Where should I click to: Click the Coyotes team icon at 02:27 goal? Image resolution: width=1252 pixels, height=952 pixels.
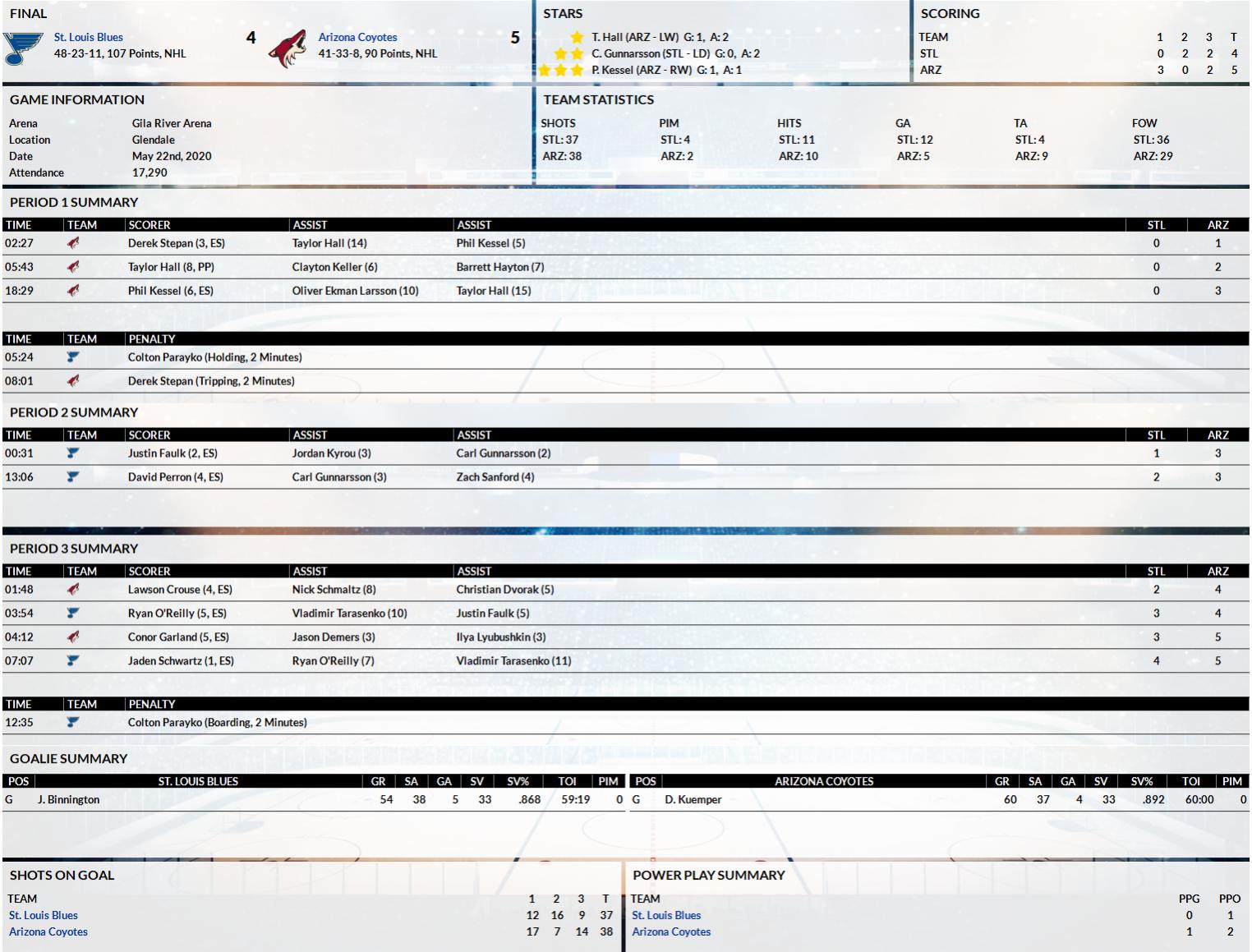(73, 243)
